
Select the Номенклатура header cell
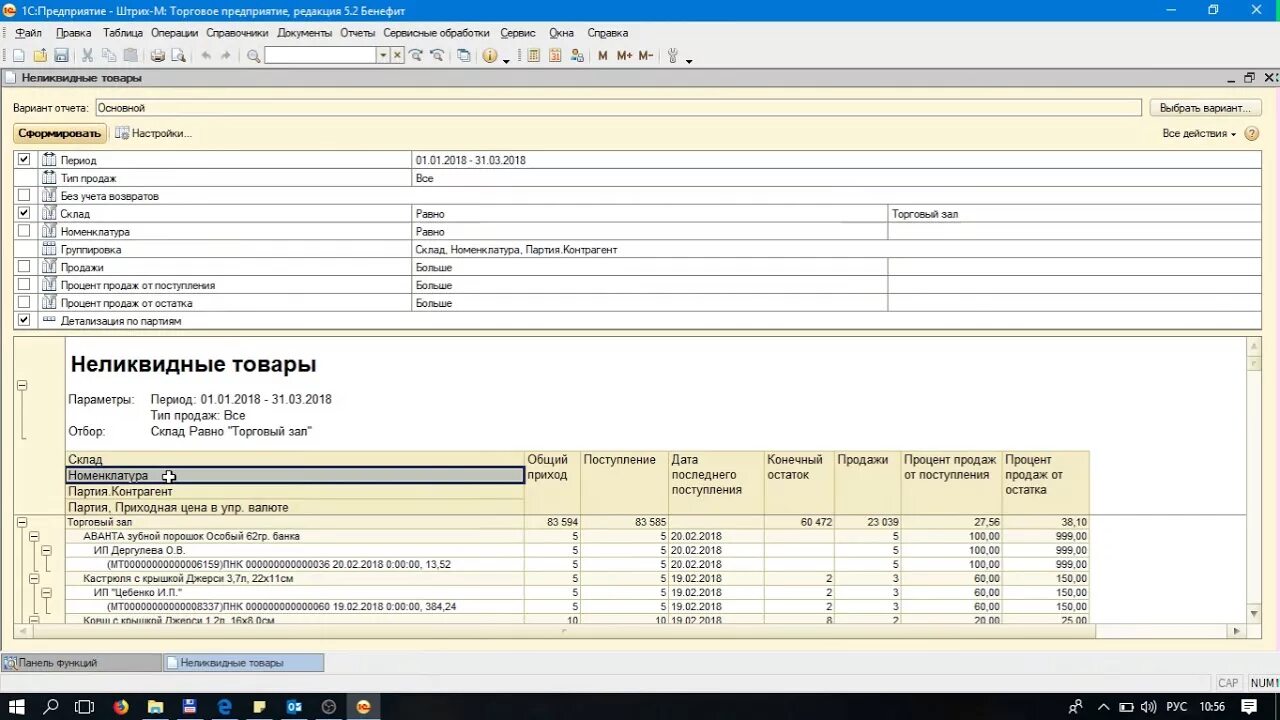coord(295,476)
